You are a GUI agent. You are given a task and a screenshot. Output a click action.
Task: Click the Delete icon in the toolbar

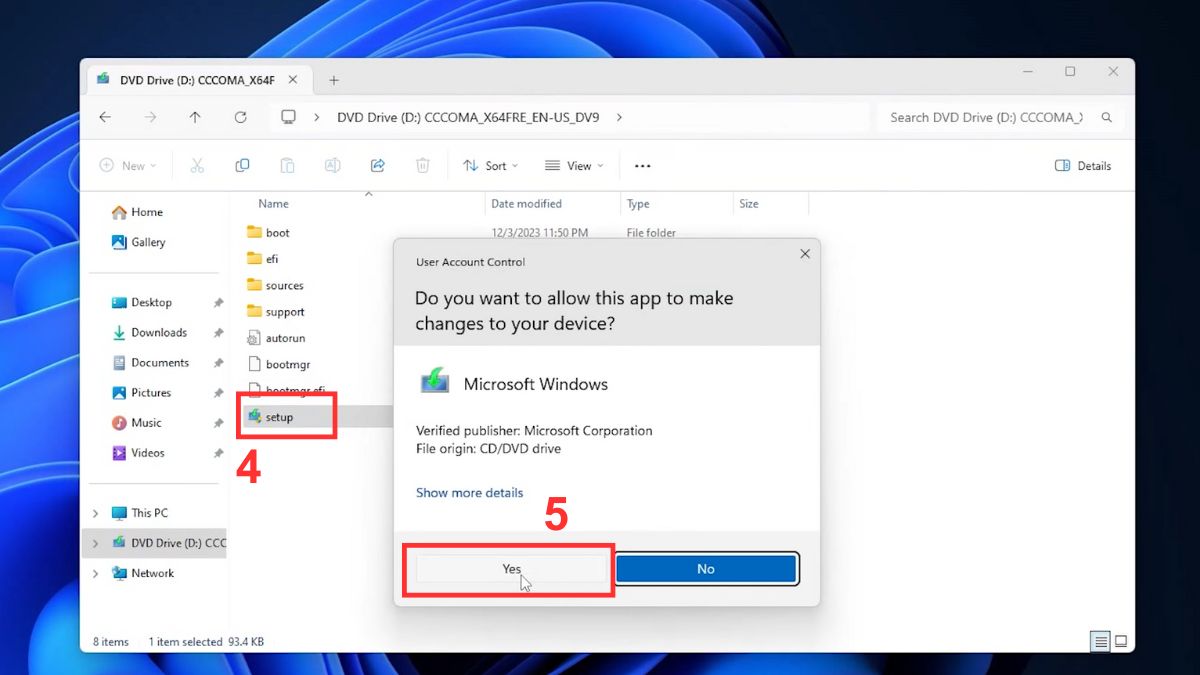[422, 165]
